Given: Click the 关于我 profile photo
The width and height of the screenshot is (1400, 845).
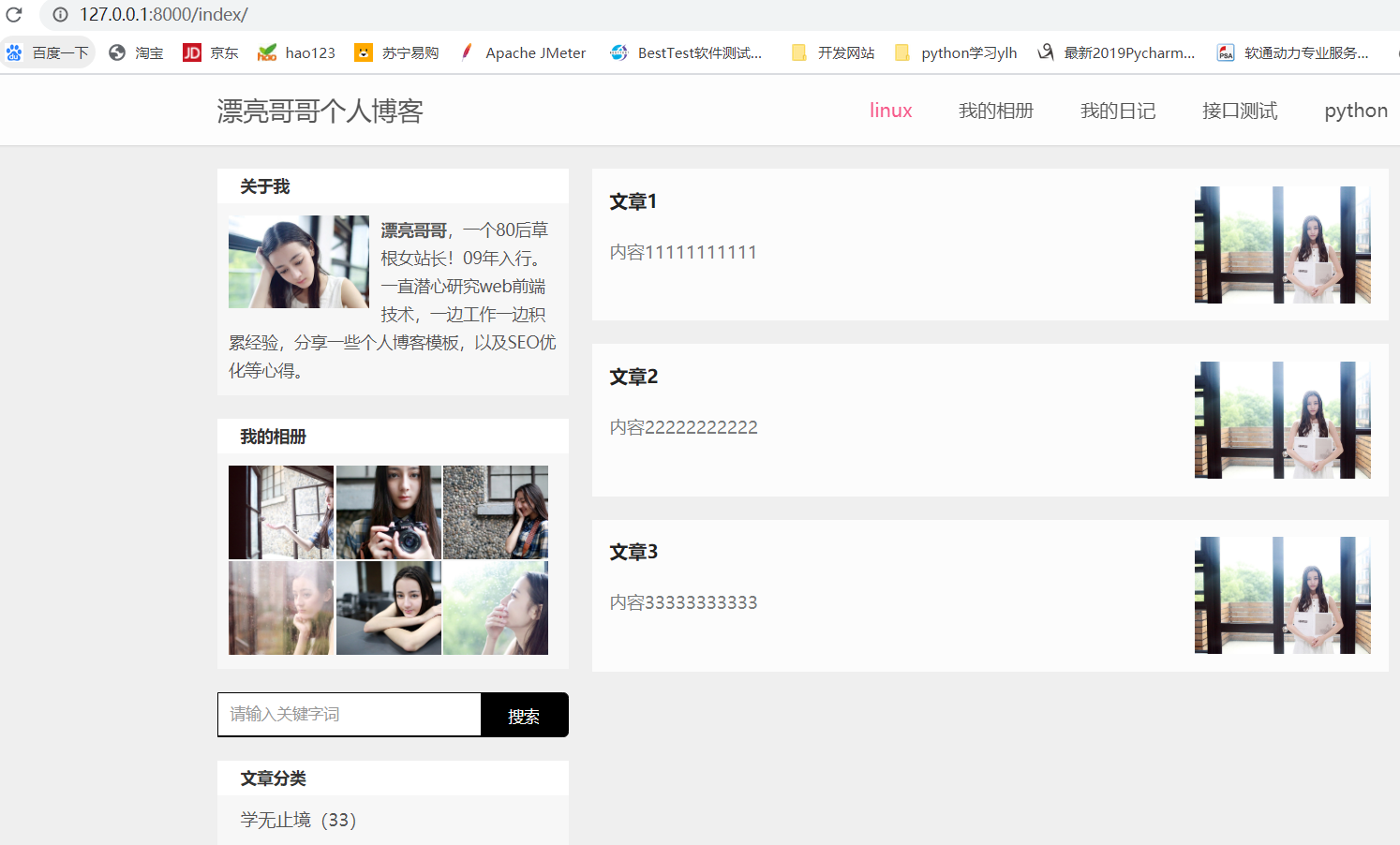Looking at the screenshot, I should 299,262.
